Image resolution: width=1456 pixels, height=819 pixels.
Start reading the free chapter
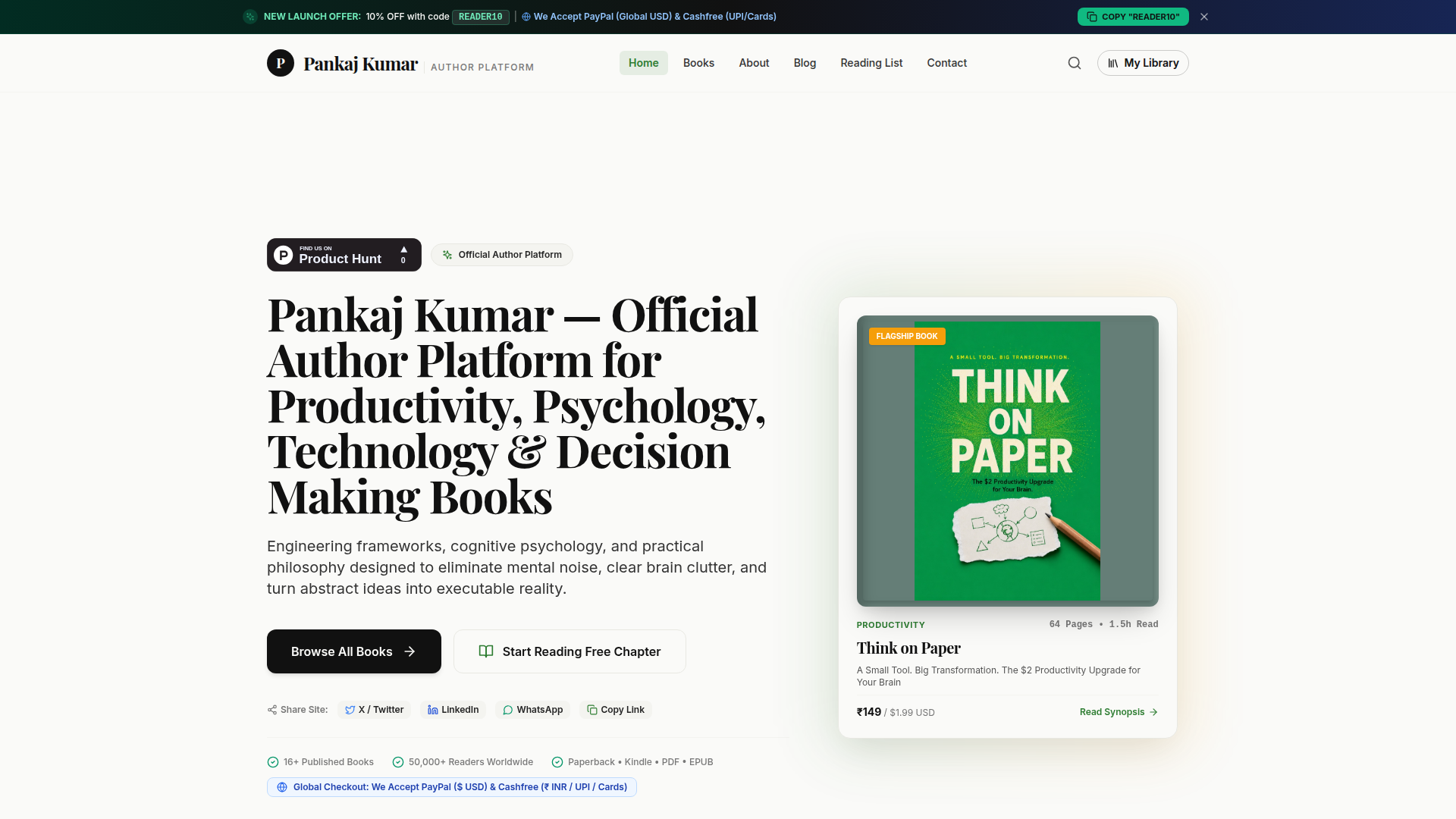[570, 651]
